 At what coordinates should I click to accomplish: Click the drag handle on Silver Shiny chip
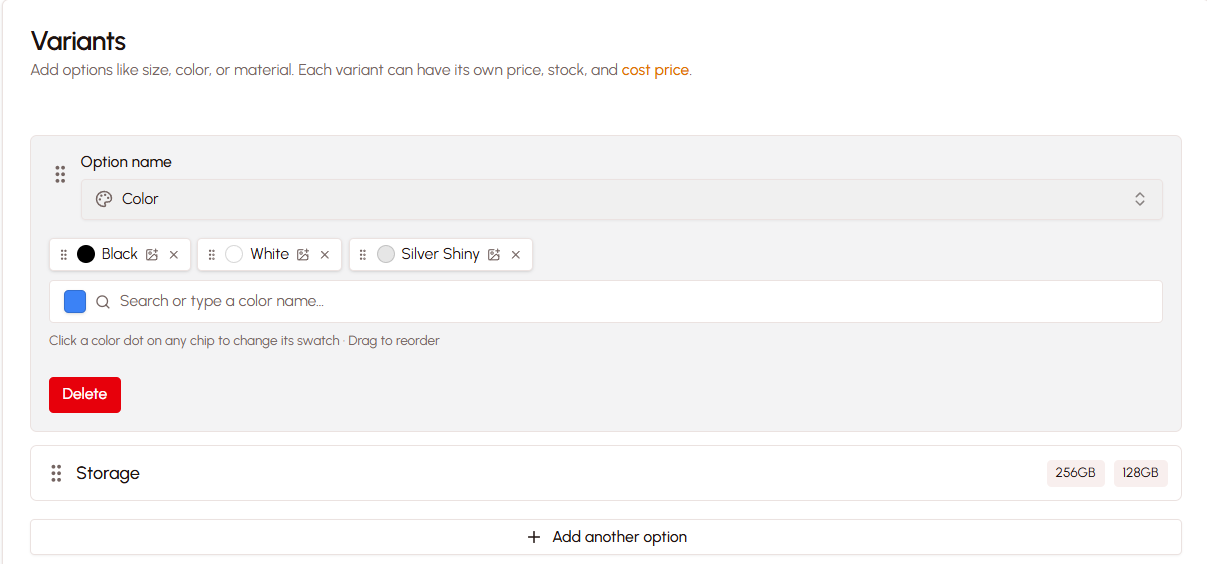(363, 255)
